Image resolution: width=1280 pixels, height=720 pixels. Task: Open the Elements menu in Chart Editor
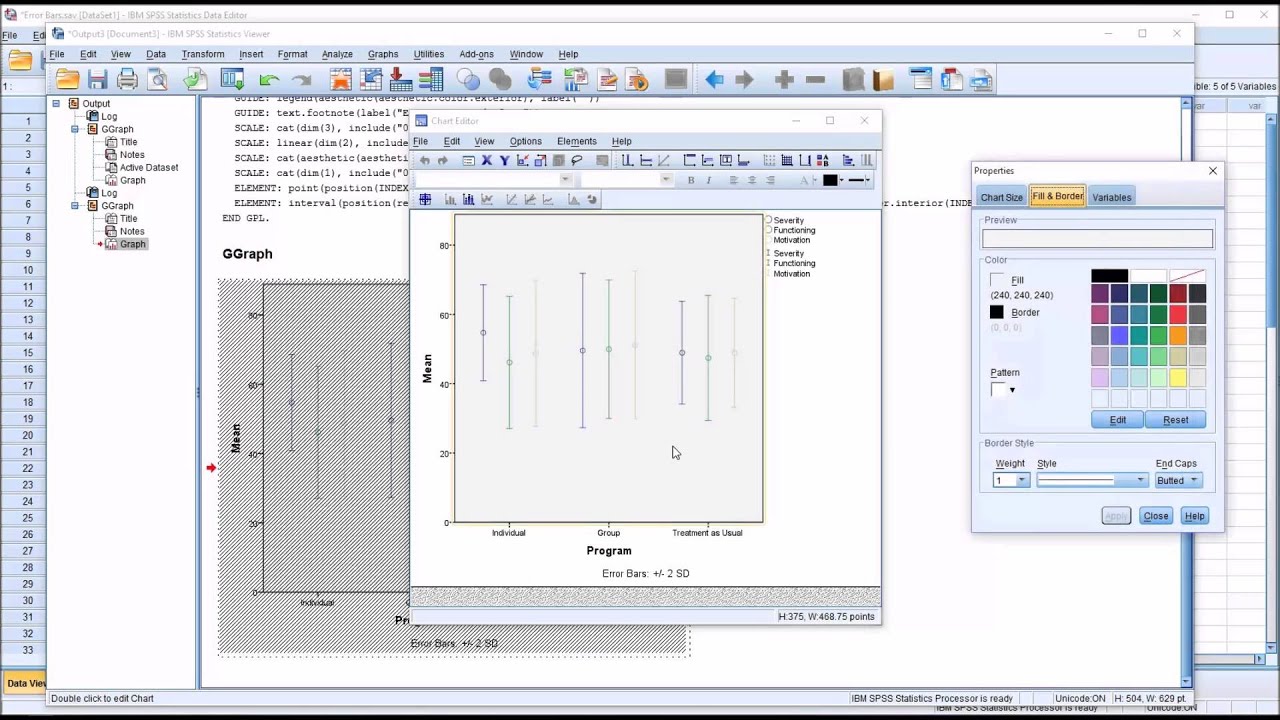(x=577, y=142)
